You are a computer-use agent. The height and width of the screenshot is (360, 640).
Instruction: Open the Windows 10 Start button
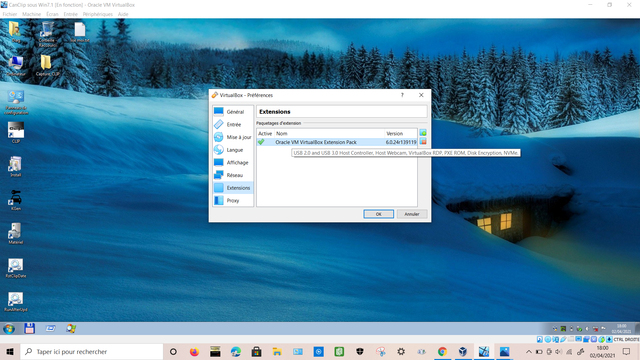(x=10, y=351)
